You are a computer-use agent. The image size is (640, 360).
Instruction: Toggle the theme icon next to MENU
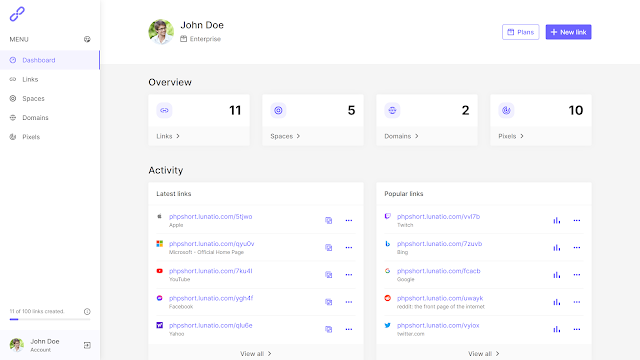coord(87,39)
